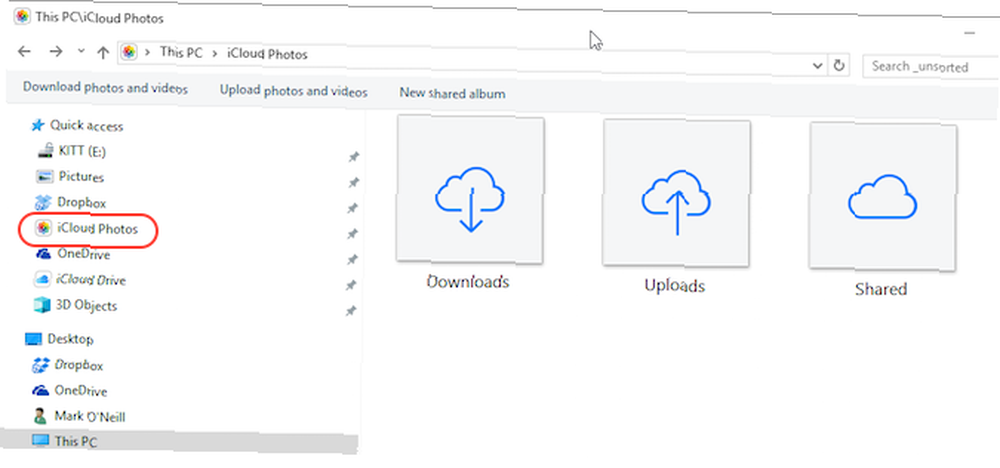Click the Search _unsorted box
This screenshot has height=468, width=1000.
[x=931, y=66]
